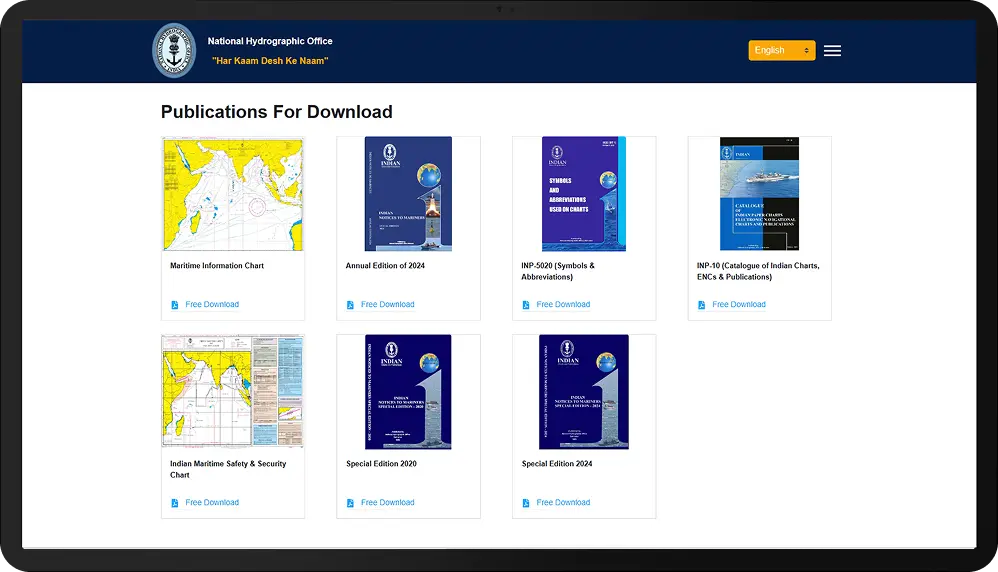Click PDF icon under Special Edition 2020

click(350, 503)
